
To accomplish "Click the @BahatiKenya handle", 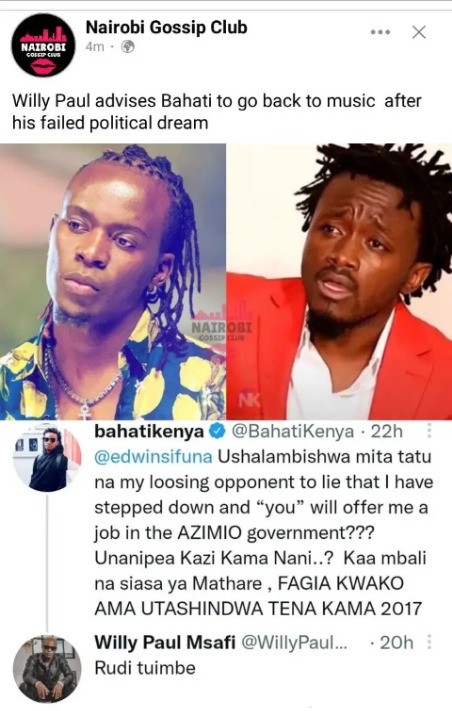I will tap(292, 431).
